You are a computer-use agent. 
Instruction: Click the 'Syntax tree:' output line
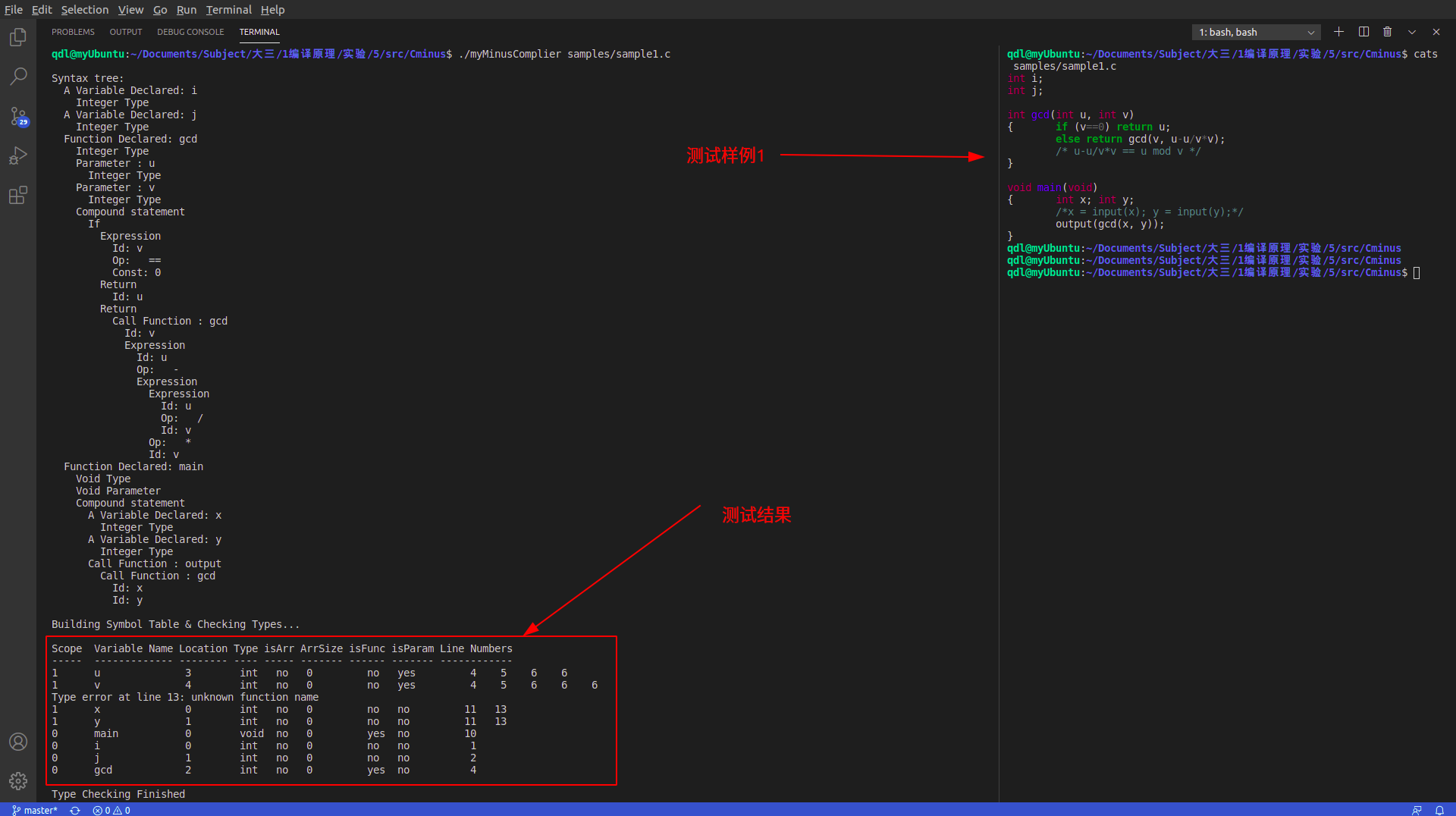click(x=87, y=78)
